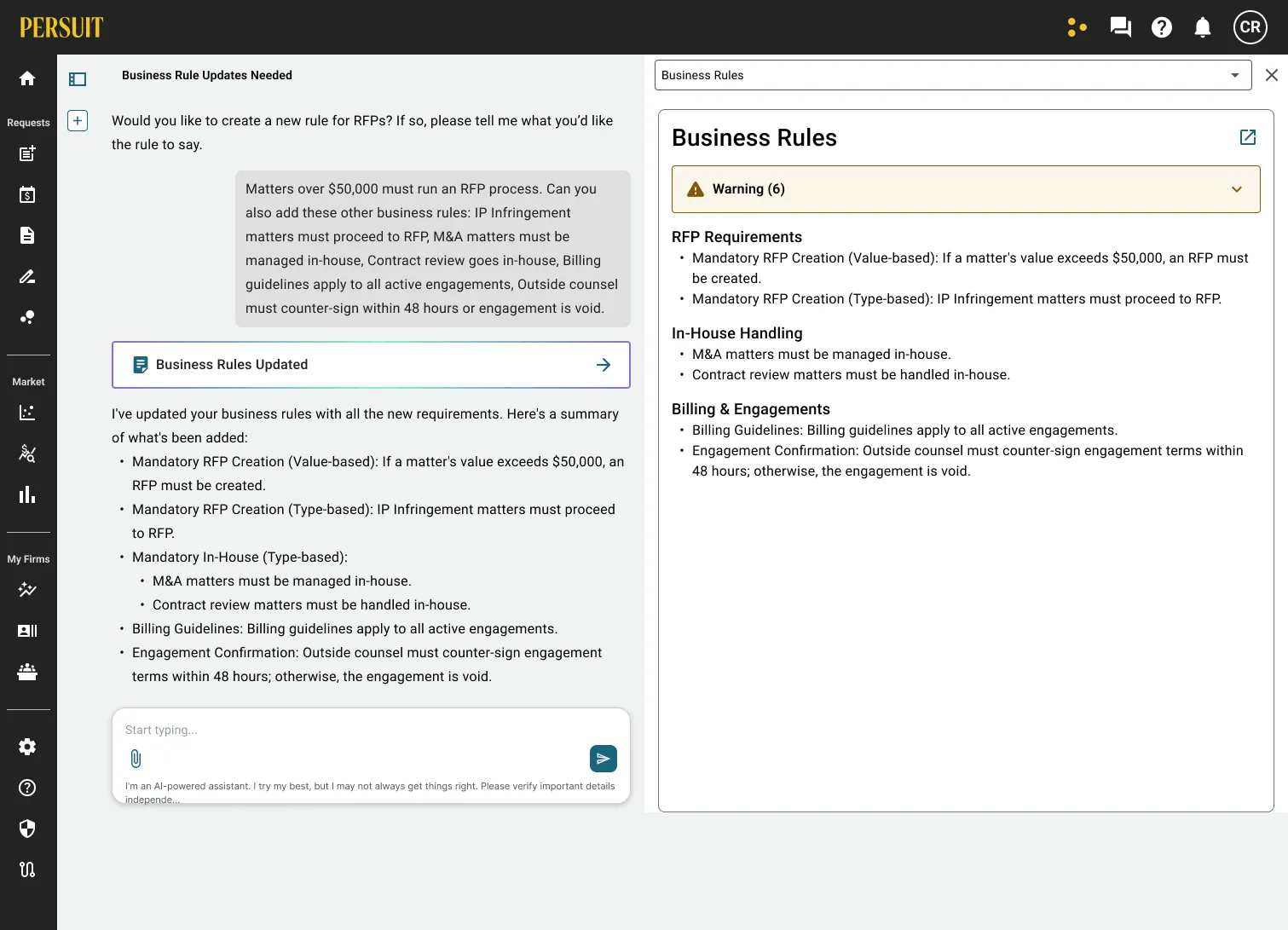The width and height of the screenshot is (1288, 930).
Task: Open the Home sidebar icon
Action: (27, 78)
